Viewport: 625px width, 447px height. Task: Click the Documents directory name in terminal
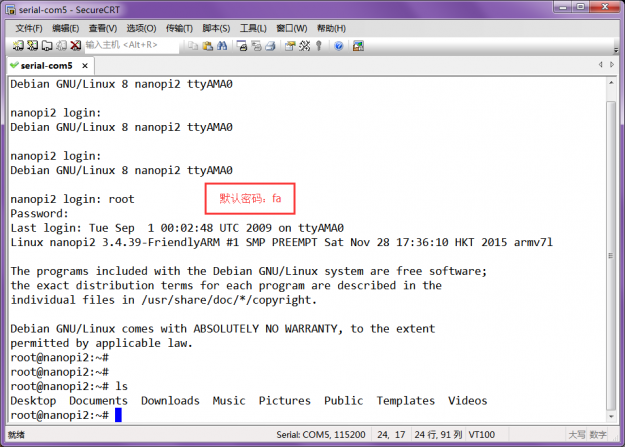pos(98,400)
